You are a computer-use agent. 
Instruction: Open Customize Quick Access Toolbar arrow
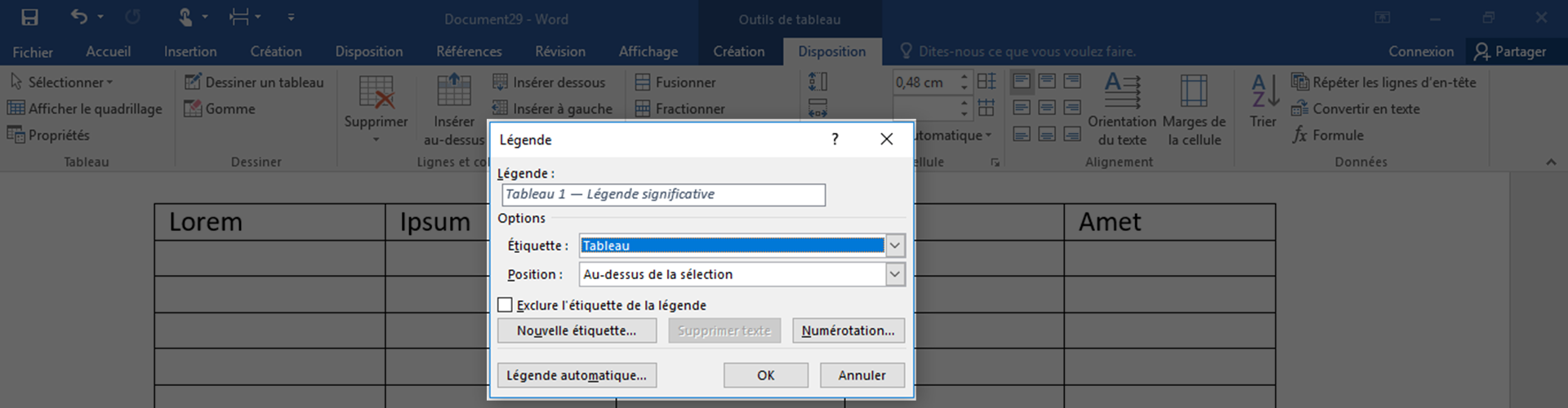coord(291,17)
